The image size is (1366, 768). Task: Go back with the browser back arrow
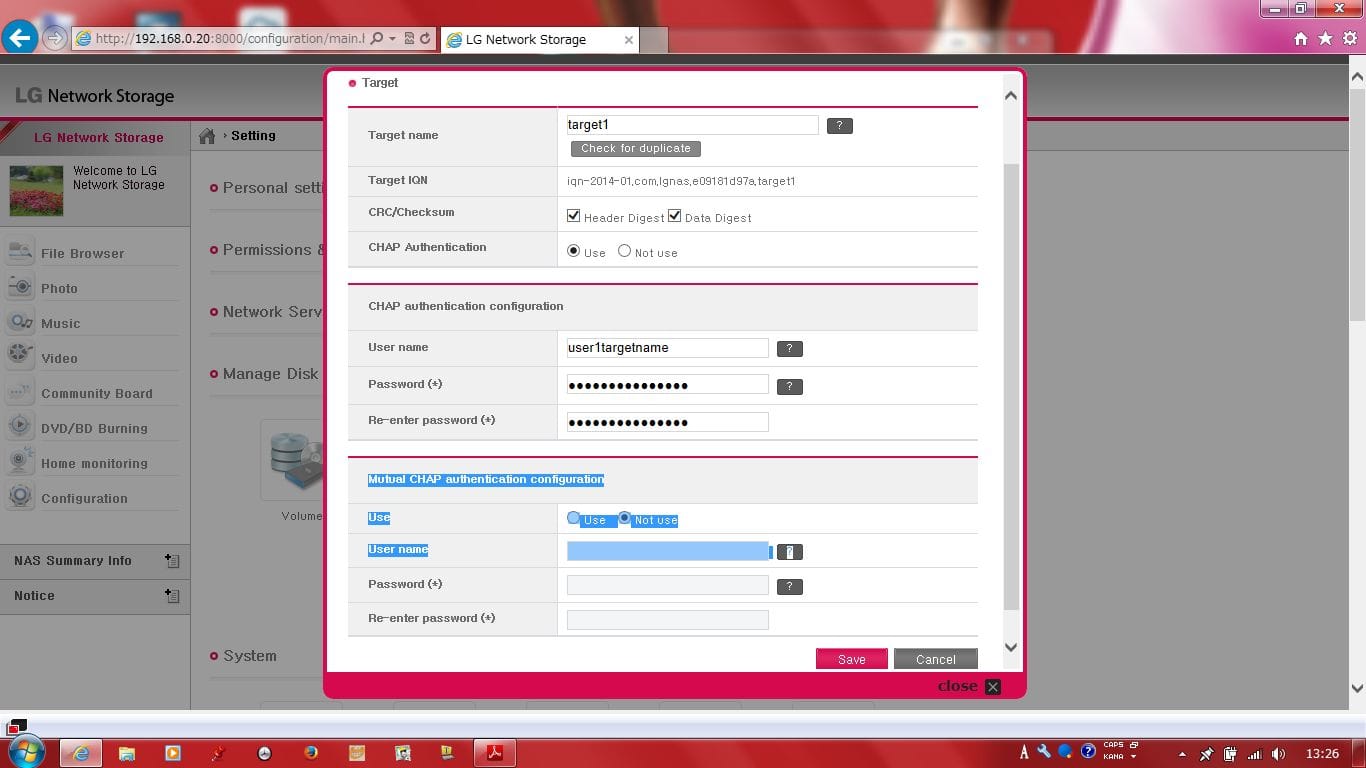20,38
